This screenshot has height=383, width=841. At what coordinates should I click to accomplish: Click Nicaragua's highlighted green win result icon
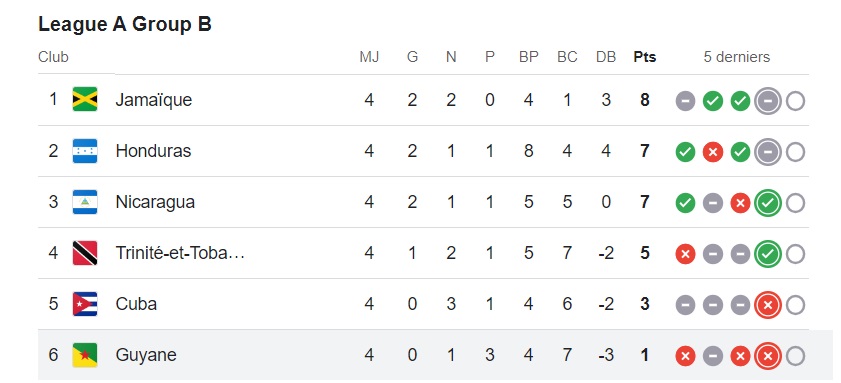[768, 203]
